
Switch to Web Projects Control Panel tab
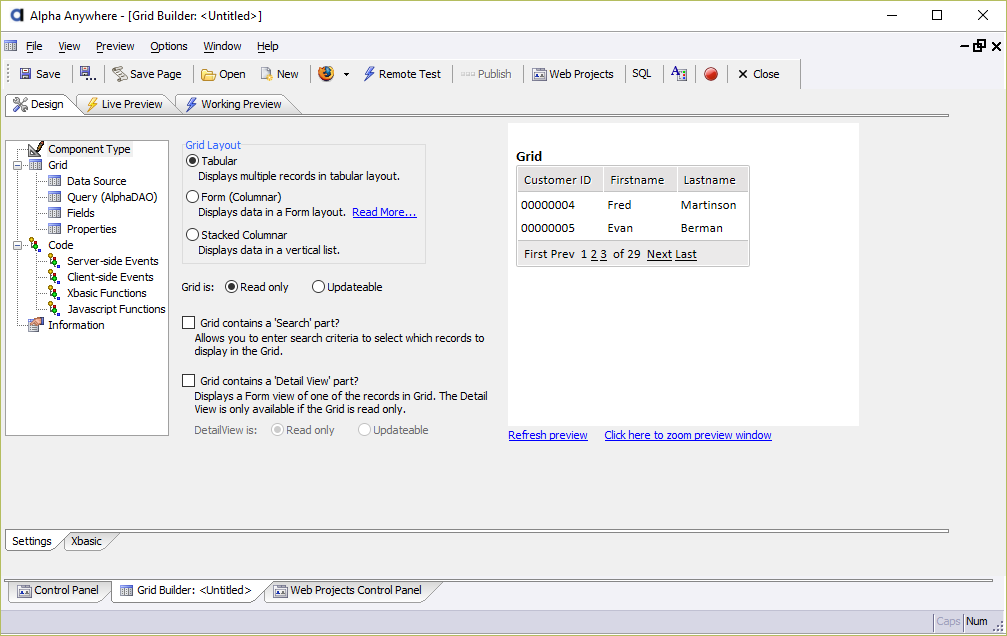click(x=348, y=590)
